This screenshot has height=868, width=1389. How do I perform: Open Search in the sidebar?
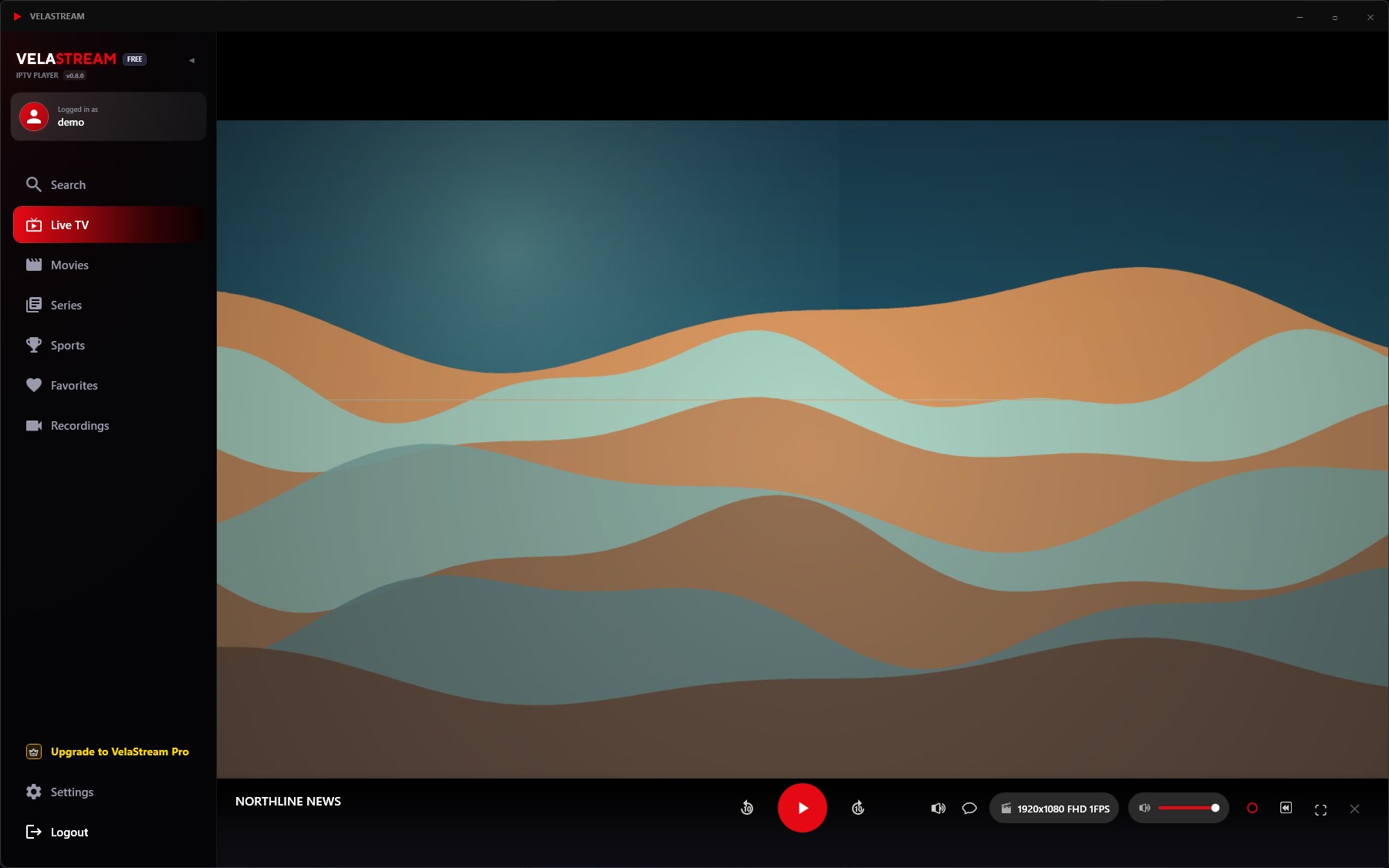click(109, 184)
